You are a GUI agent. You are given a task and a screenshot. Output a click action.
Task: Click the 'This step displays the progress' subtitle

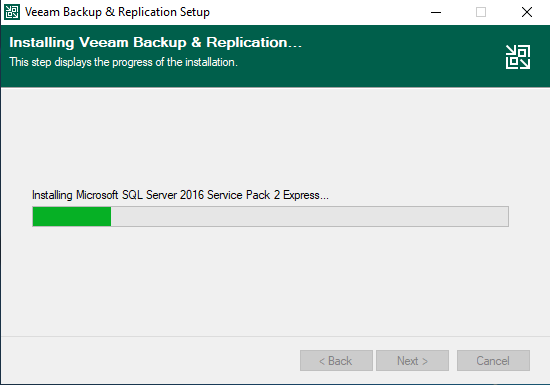123,62
